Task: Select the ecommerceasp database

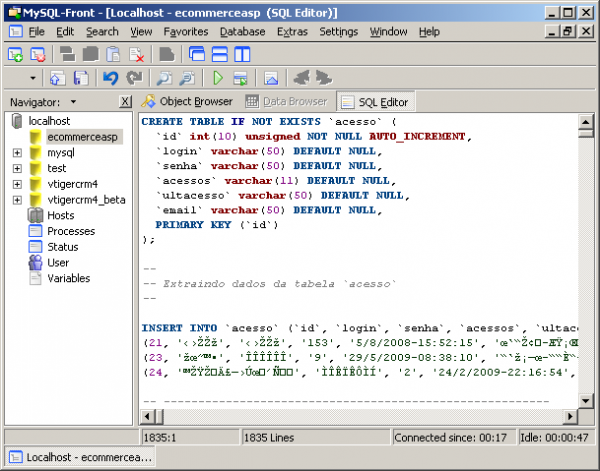Action: click(x=82, y=137)
